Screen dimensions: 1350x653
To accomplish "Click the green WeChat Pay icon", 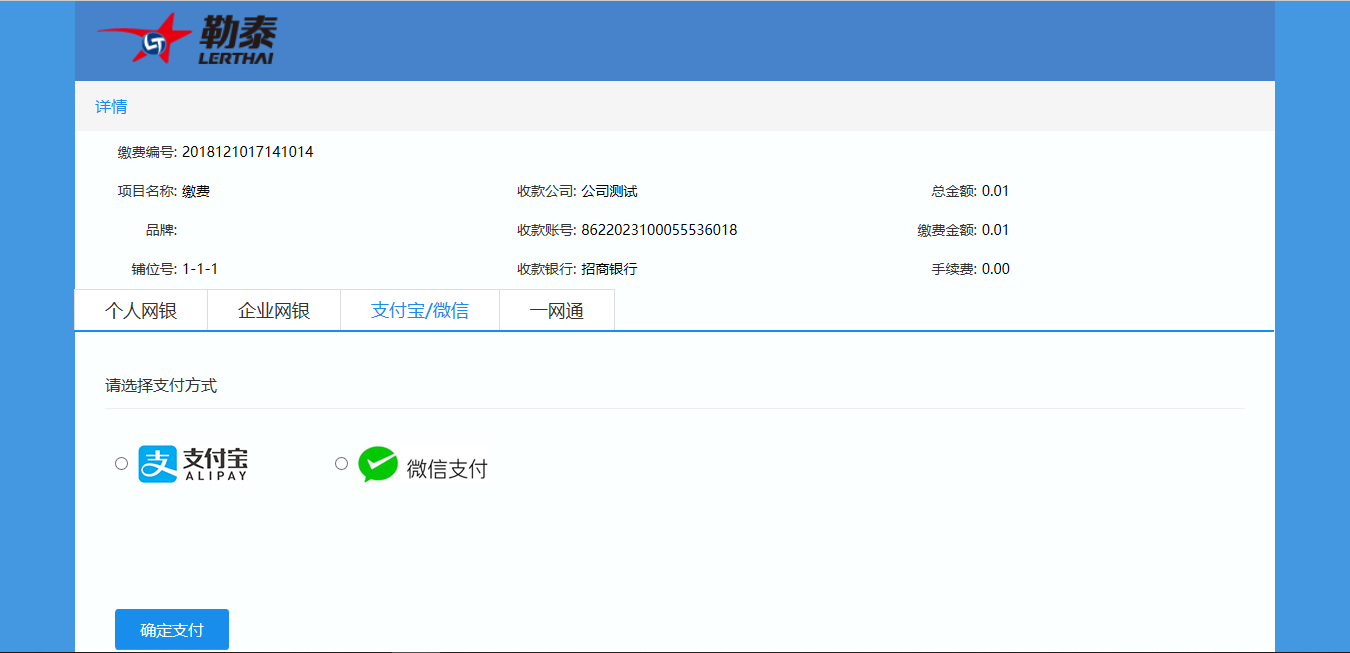I will click(x=378, y=464).
